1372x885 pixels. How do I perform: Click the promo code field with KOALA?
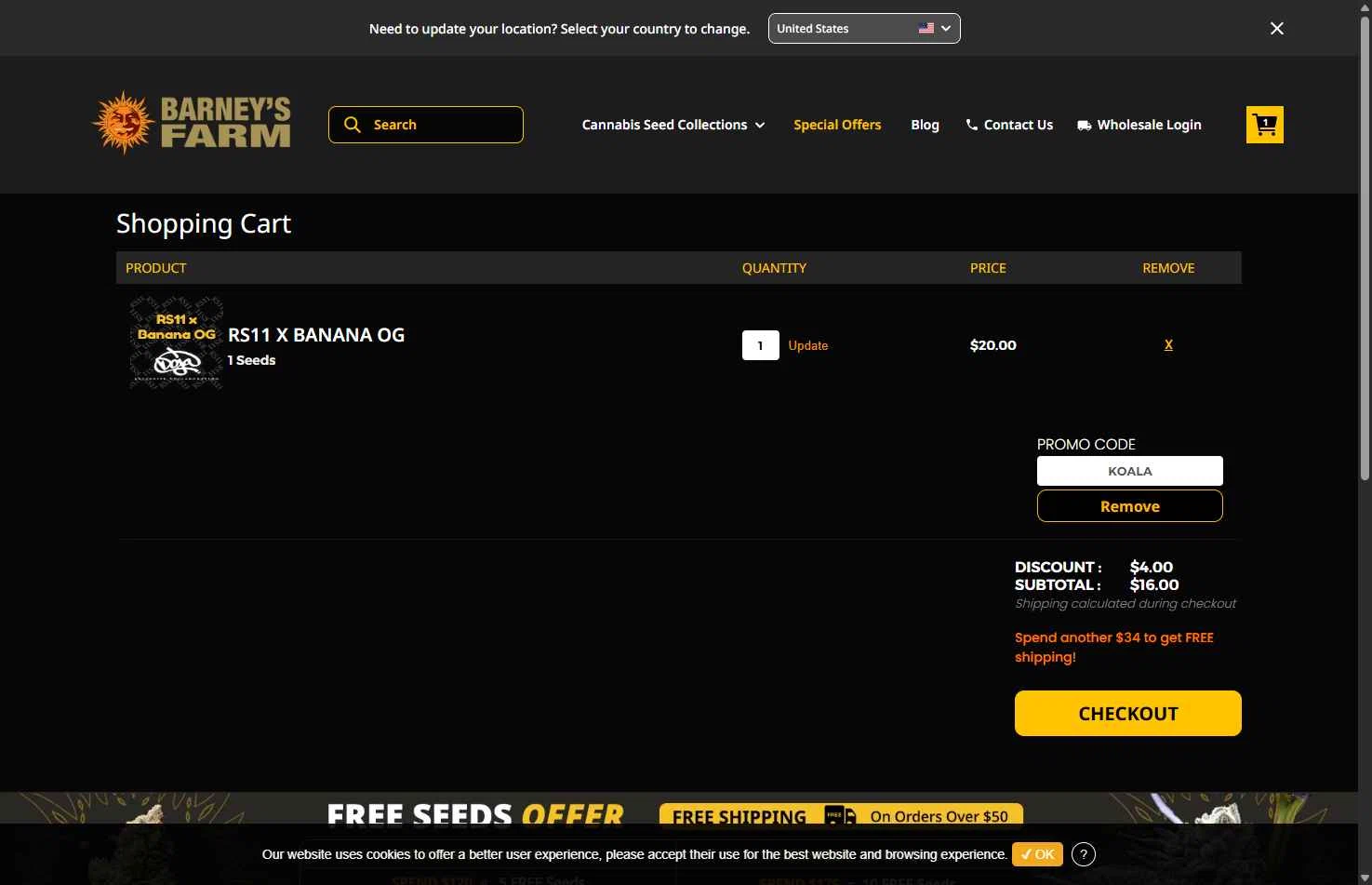(1130, 471)
